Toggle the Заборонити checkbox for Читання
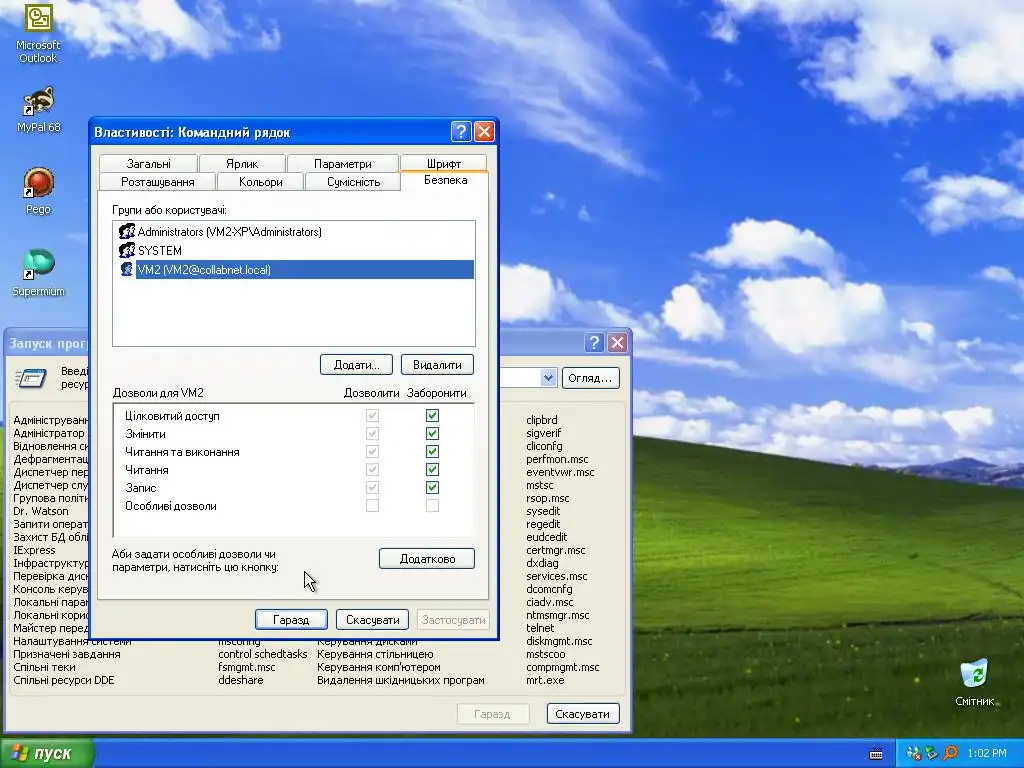The width and height of the screenshot is (1024, 768). click(x=432, y=470)
